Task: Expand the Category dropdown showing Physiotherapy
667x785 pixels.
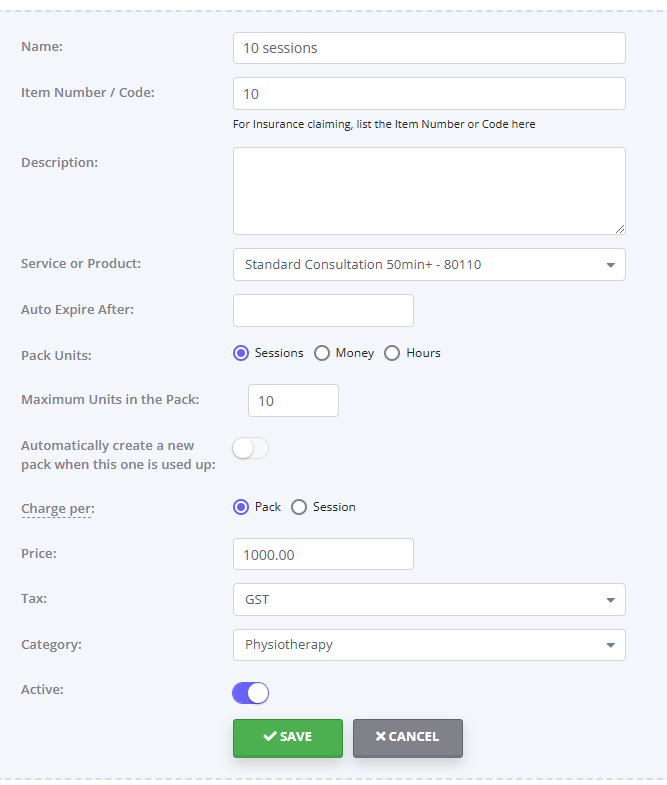Action: (x=429, y=645)
